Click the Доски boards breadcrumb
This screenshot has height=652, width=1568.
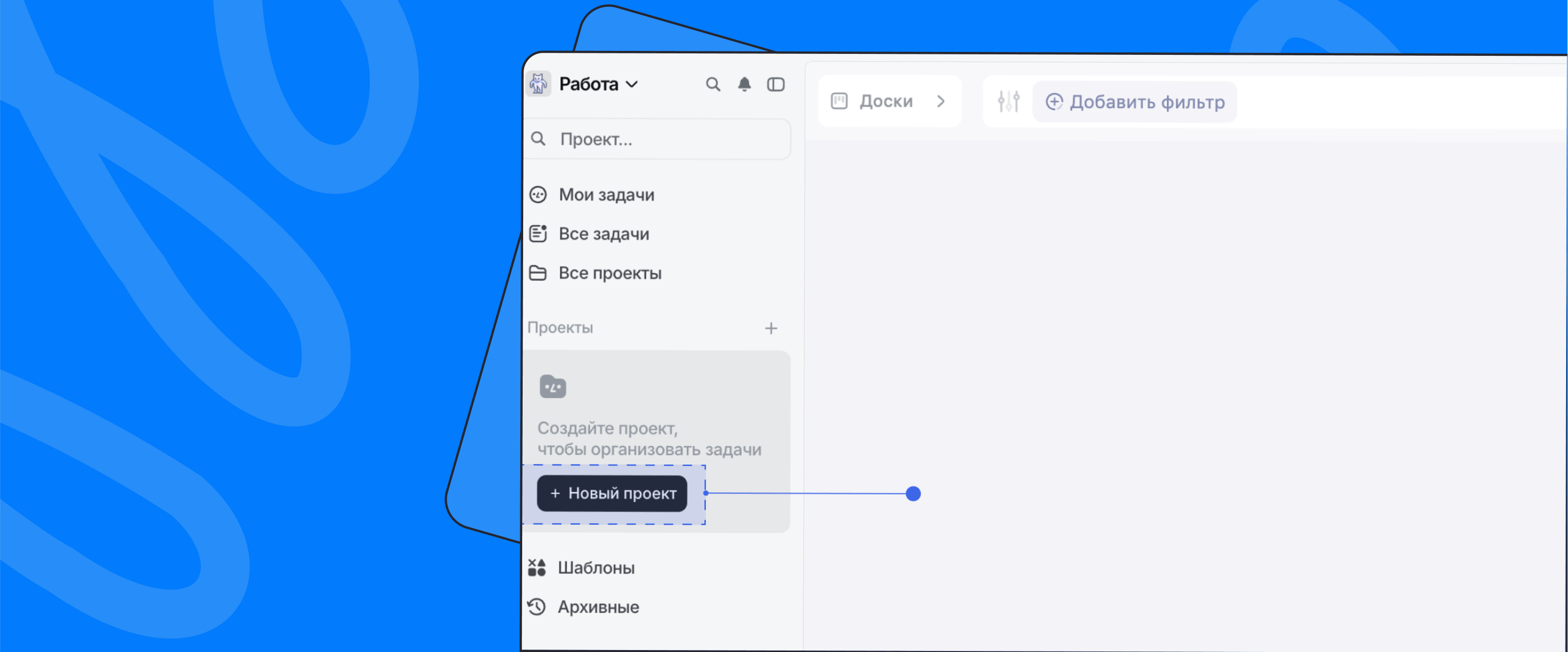coord(885,102)
